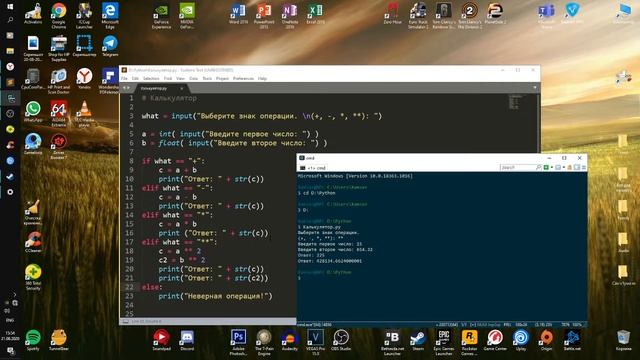Launch VLC media player shortcut
Image resolution: width=640 pixels, height=360 pixels.
click(84, 113)
